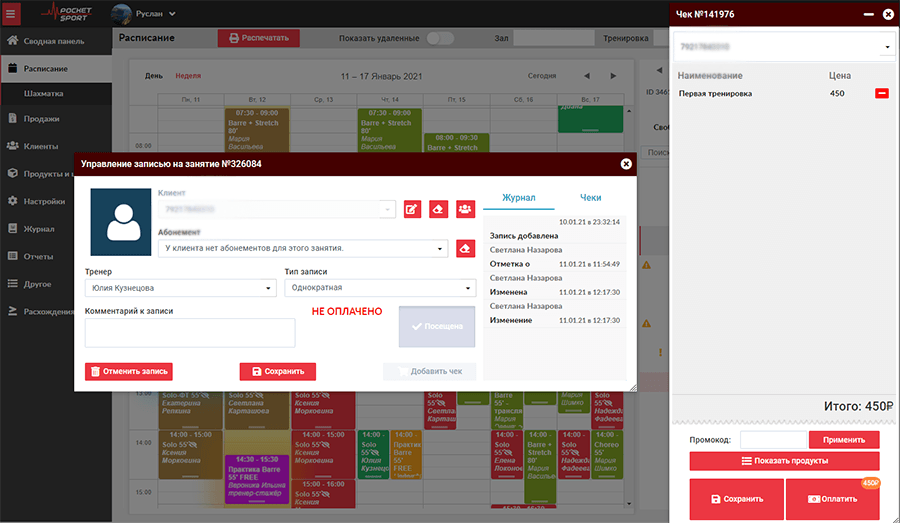Minimize the Чек №141976 panel
Screen dimensions: 900x523
pyautogui.click(x=868, y=14)
